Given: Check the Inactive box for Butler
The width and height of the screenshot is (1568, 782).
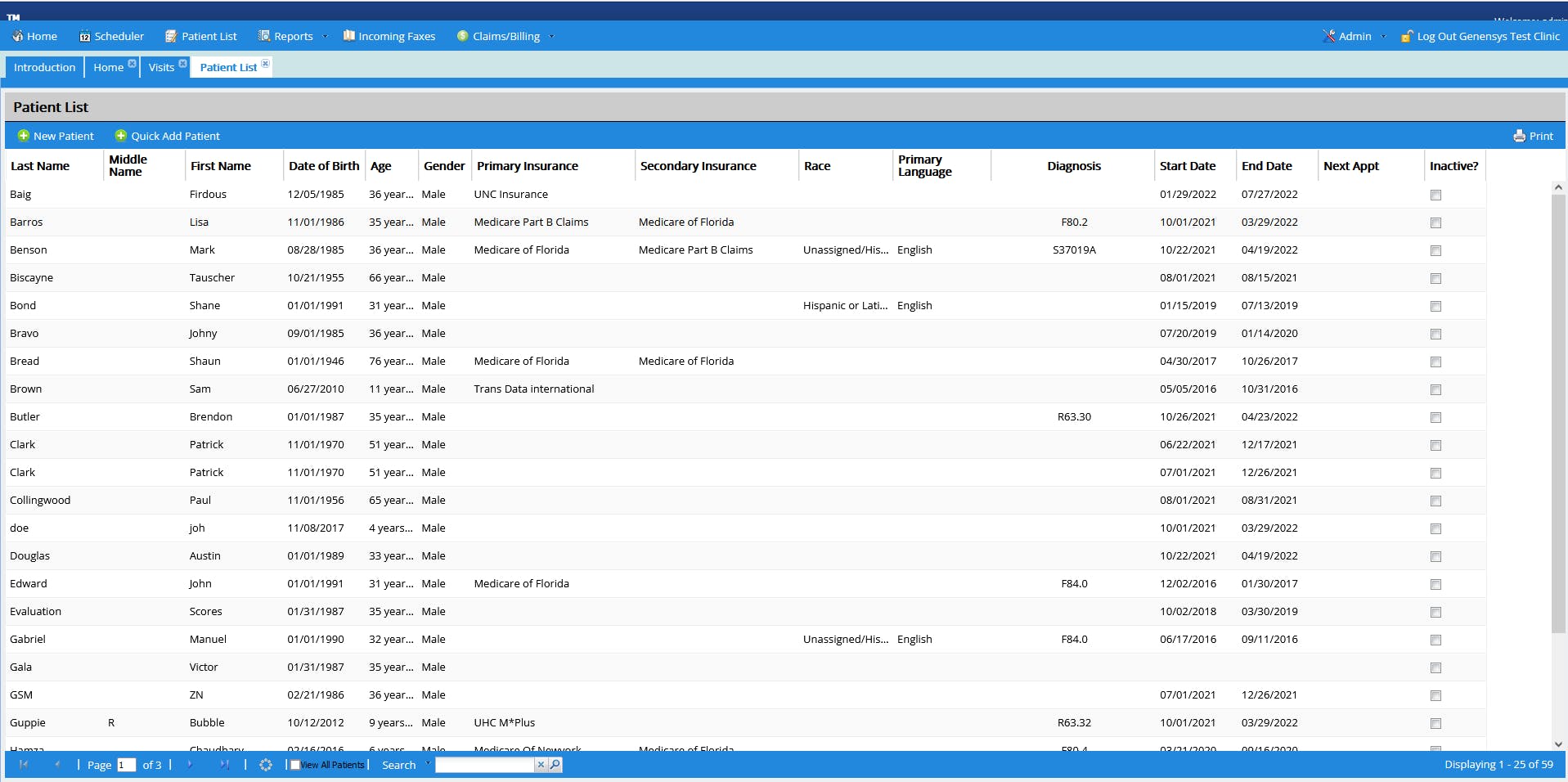Looking at the screenshot, I should 1435,417.
